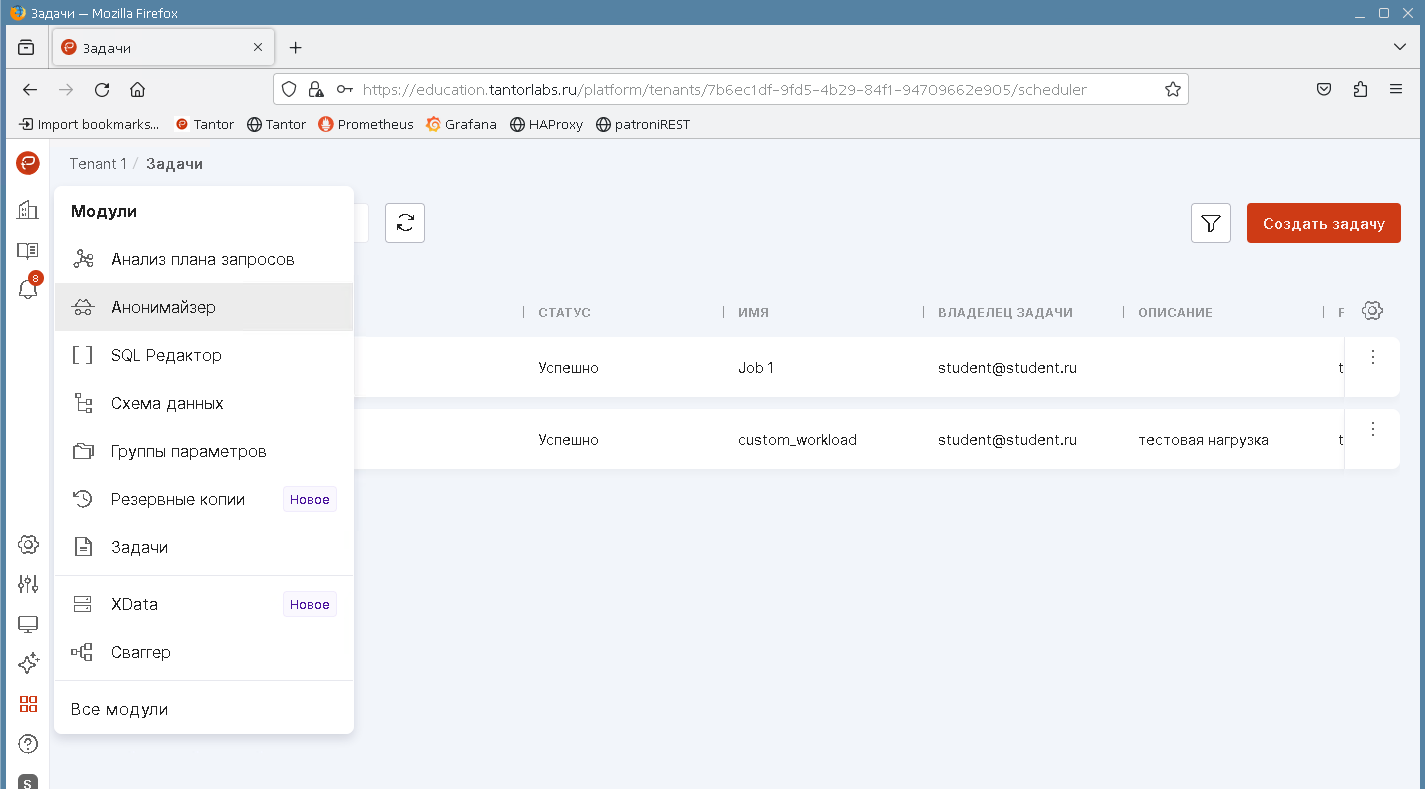
Task: Open table column settings gear
Action: click(1372, 311)
